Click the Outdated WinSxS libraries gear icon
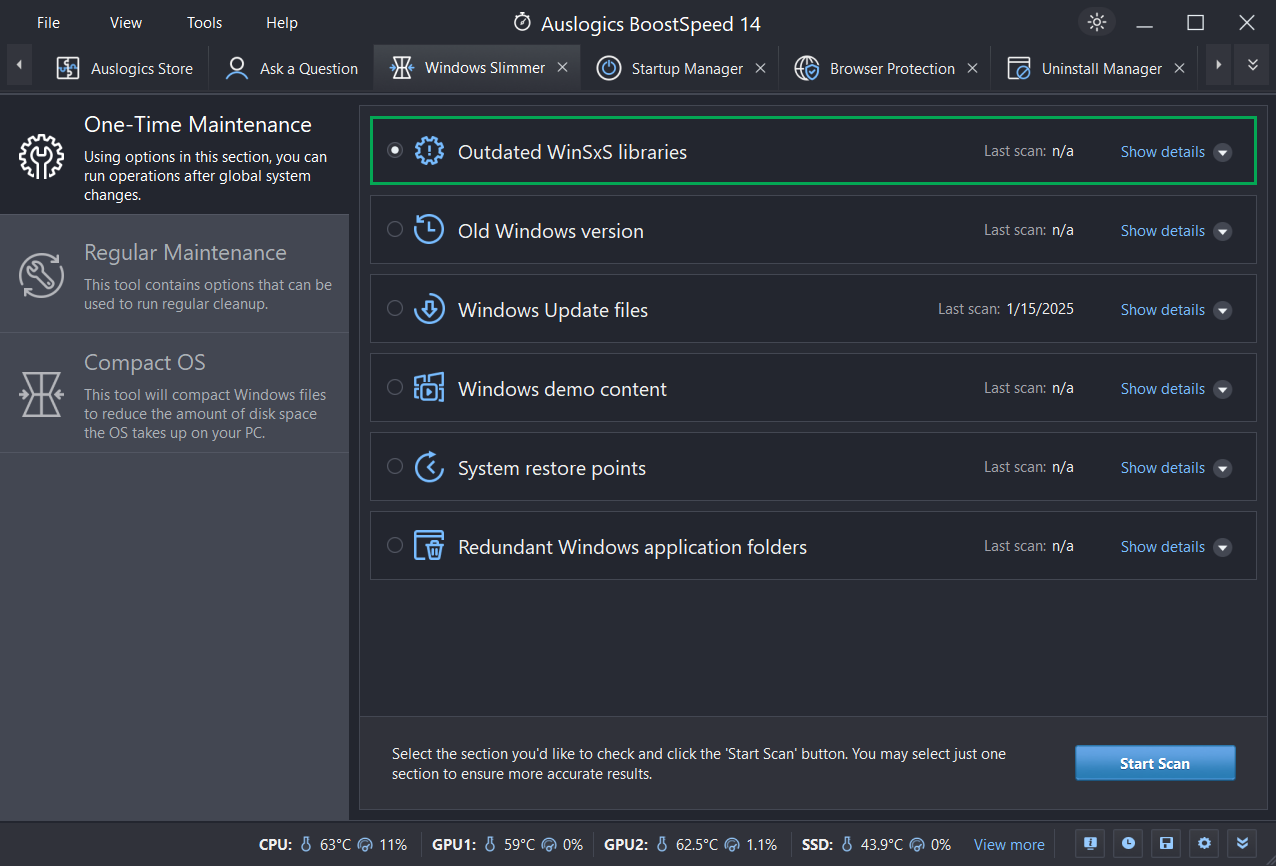This screenshot has height=866, width=1276. tap(429, 151)
